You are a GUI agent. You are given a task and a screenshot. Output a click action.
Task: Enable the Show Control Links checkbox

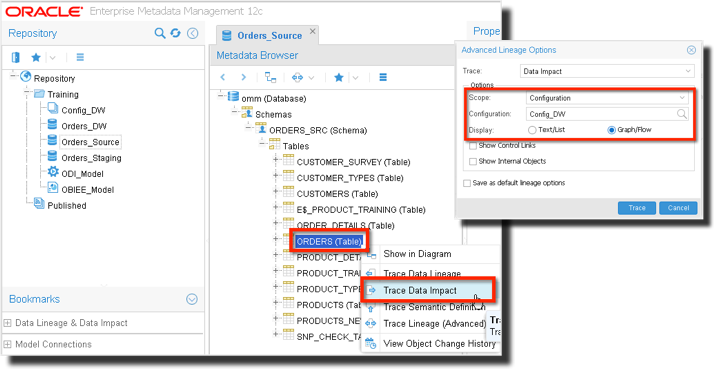pos(473,146)
